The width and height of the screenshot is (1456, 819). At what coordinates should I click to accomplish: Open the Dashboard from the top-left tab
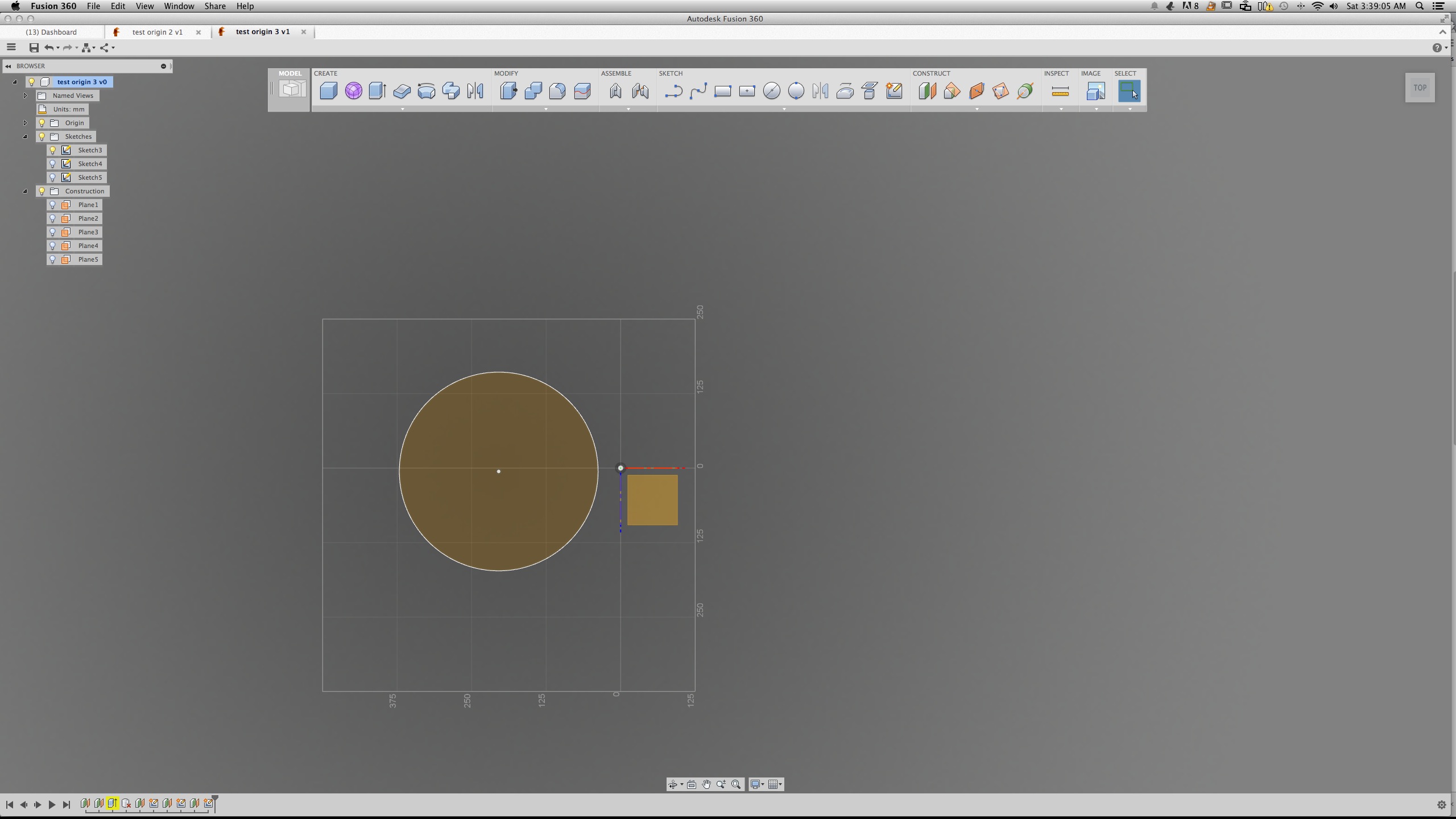pyautogui.click(x=53, y=32)
